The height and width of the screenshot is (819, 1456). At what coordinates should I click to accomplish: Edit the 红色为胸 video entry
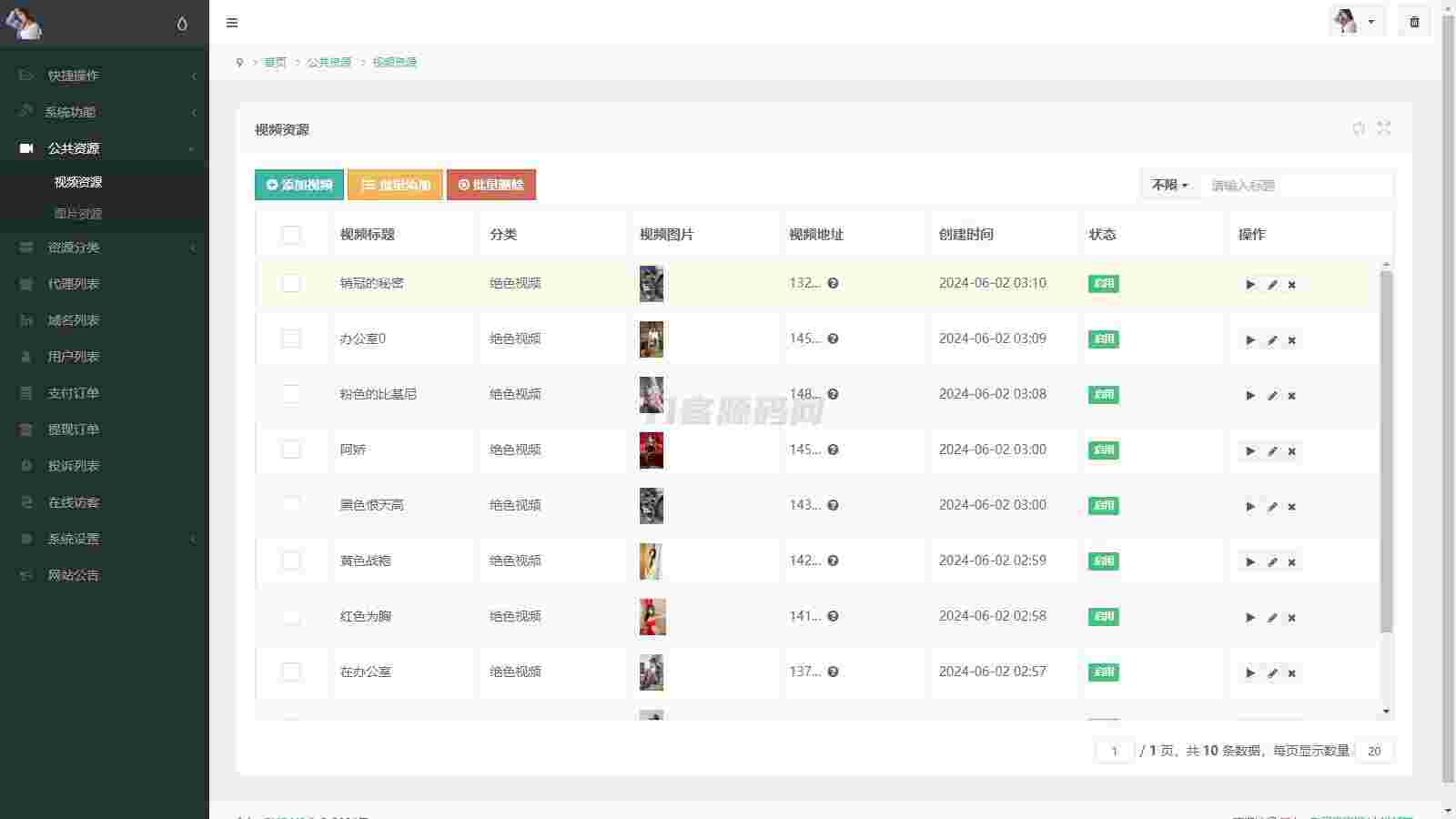click(x=1272, y=618)
